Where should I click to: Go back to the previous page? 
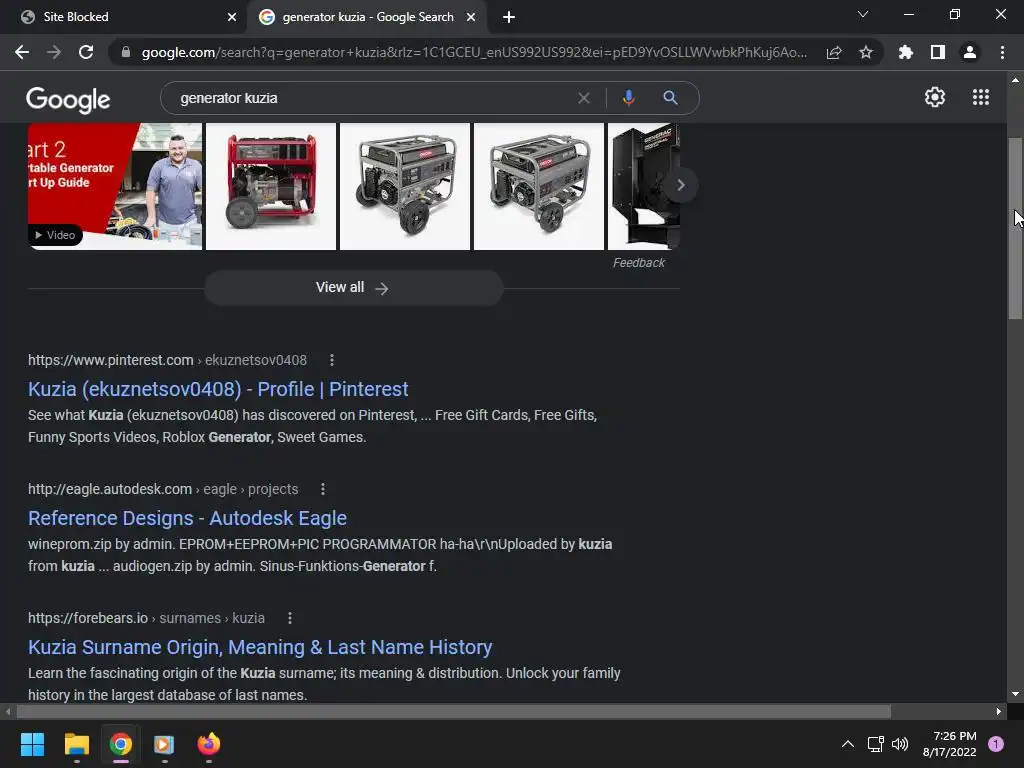point(22,52)
